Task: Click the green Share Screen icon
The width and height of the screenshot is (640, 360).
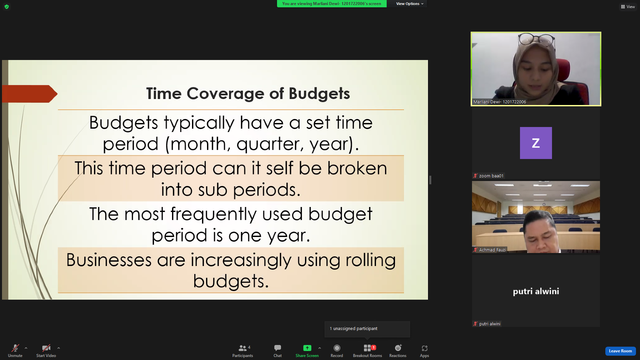Action: (x=307, y=348)
